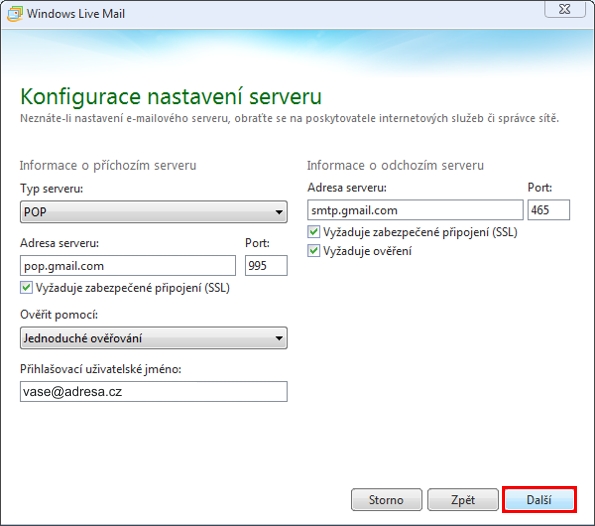Click the label Ověřit pomocí:
This screenshot has width=595, height=526.
click(x=59, y=315)
